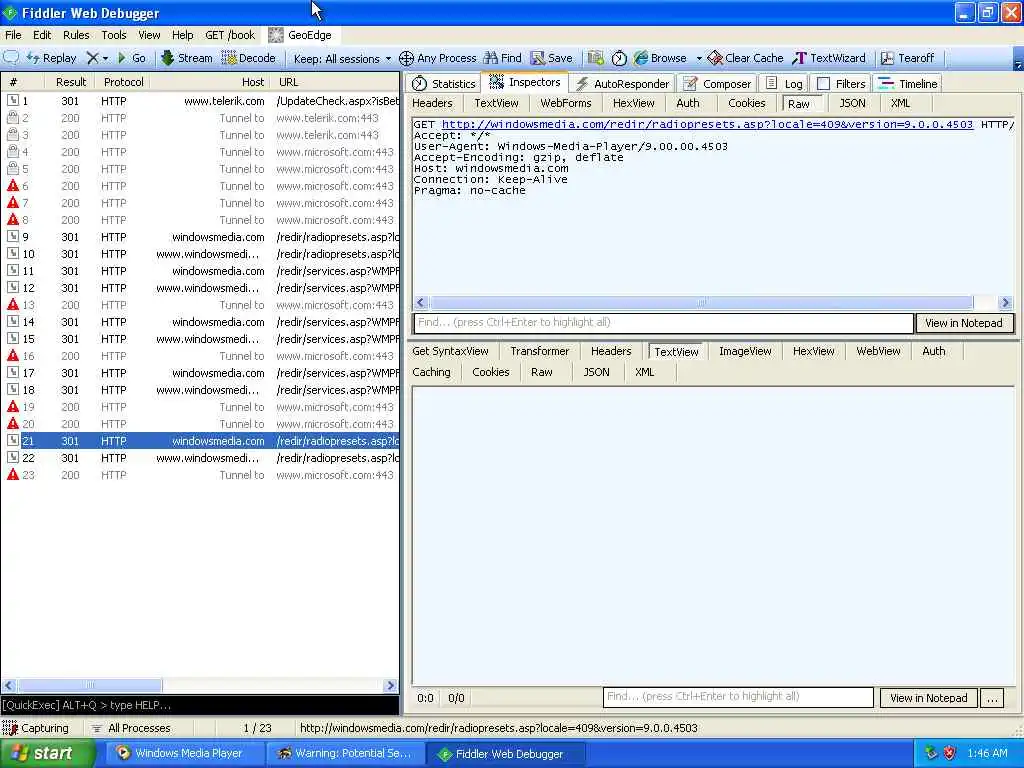This screenshot has width=1024, height=768.
Task: Click the redirect icon of session 9
Action: click(x=12, y=237)
